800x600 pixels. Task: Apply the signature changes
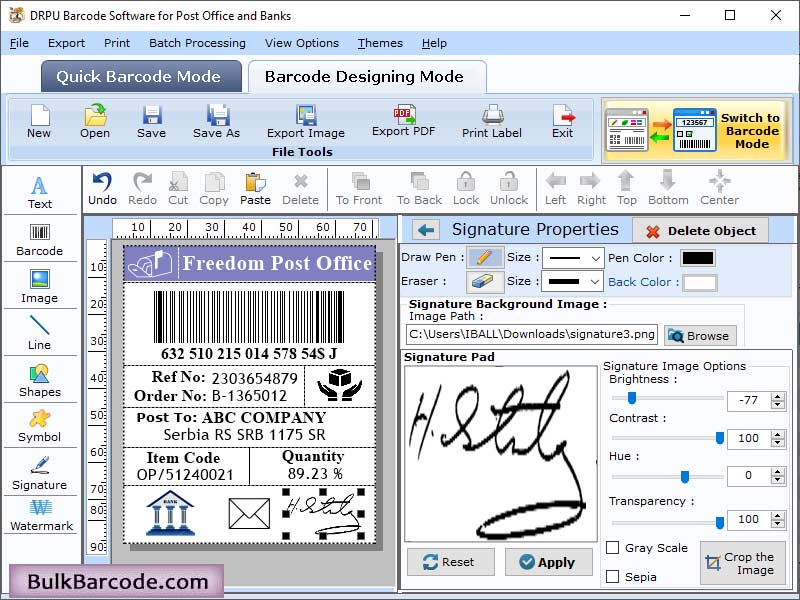point(548,562)
